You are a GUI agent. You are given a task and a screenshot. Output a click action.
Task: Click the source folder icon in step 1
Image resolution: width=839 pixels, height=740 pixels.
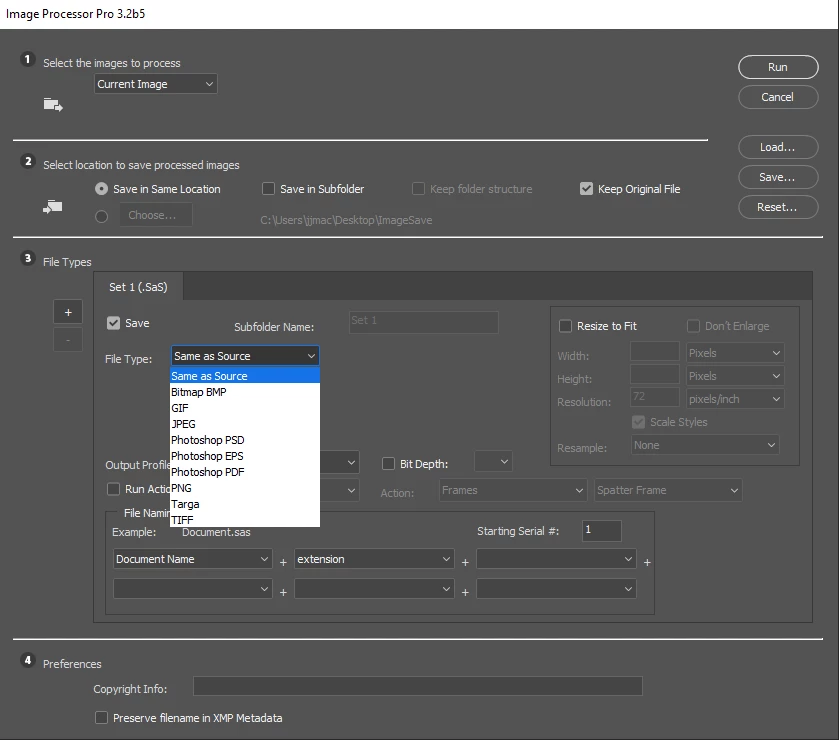[53, 105]
